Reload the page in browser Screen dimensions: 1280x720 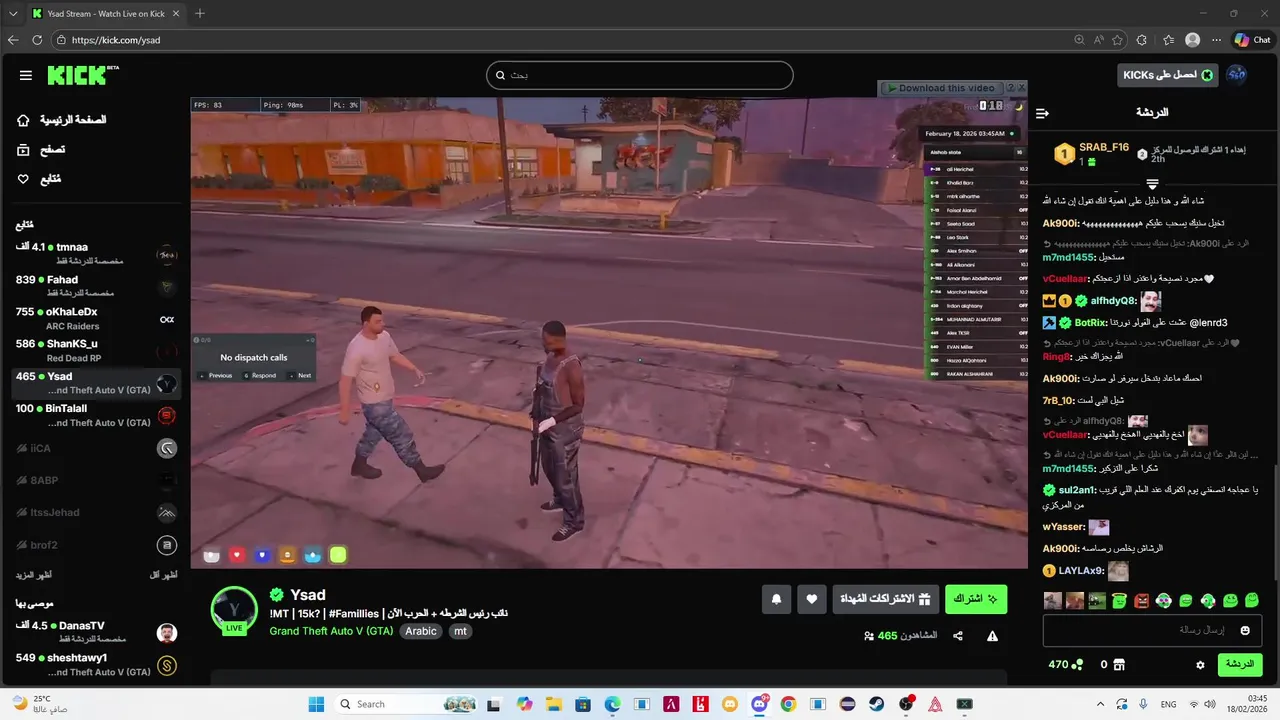tap(37, 40)
